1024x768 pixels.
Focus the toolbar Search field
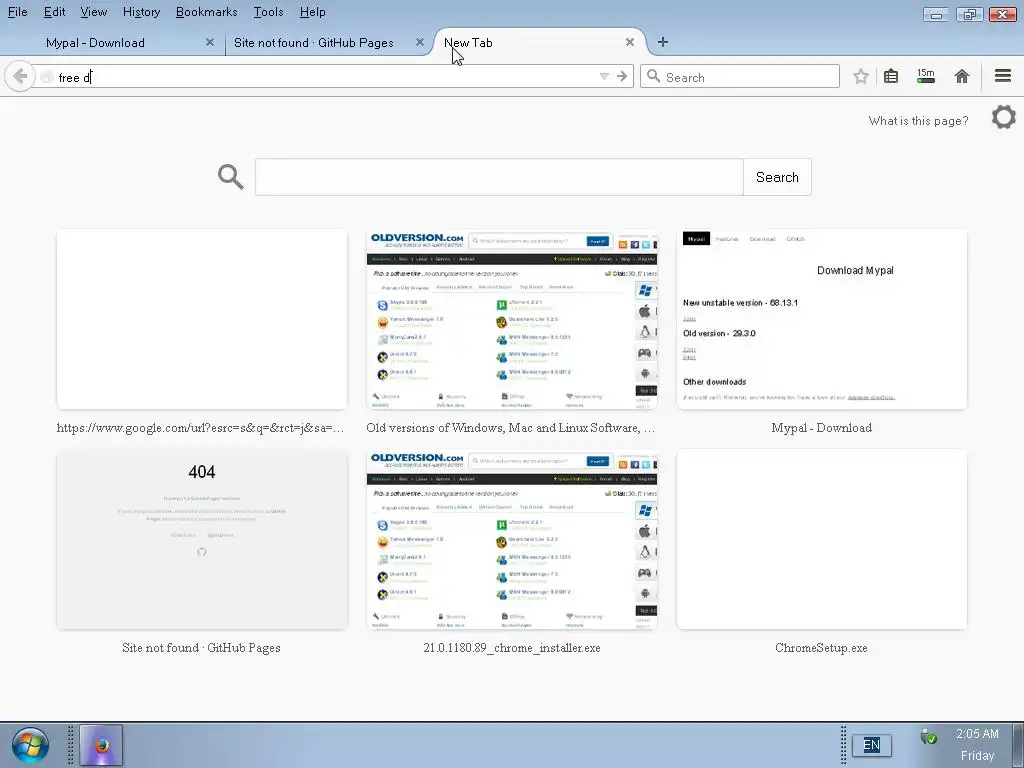[x=739, y=76]
